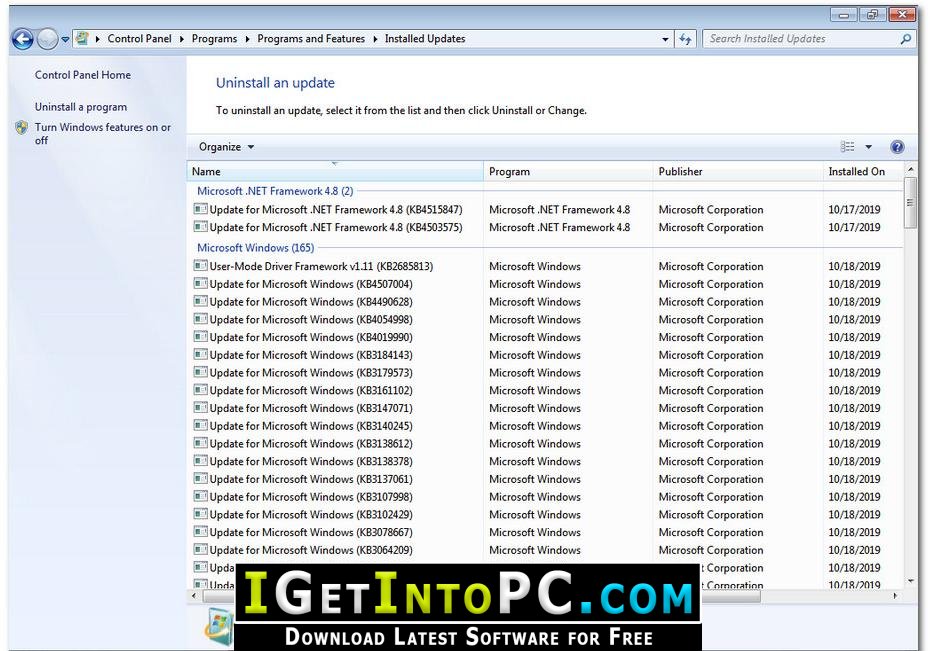Click the icon of update KB3140245

(201, 425)
